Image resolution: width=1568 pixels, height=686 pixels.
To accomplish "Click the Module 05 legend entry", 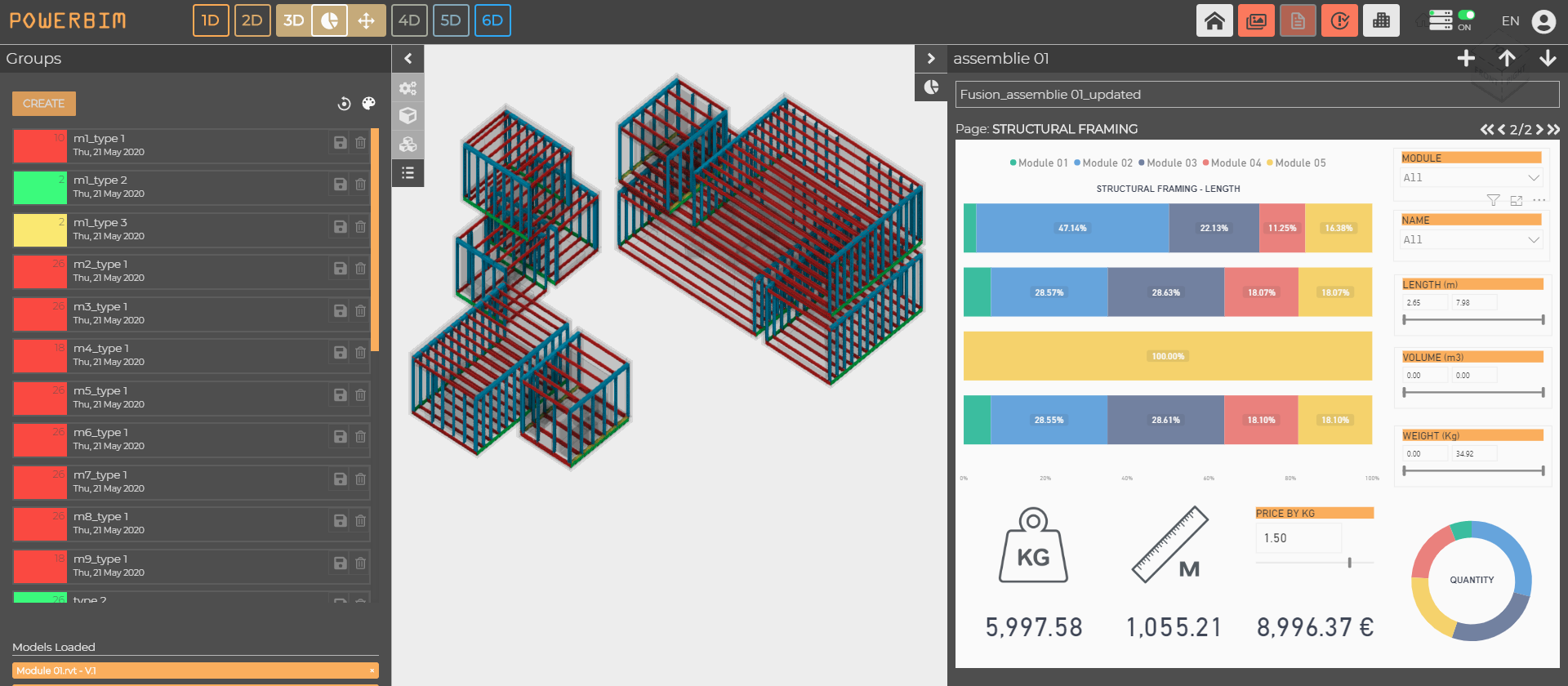I will [1296, 163].
